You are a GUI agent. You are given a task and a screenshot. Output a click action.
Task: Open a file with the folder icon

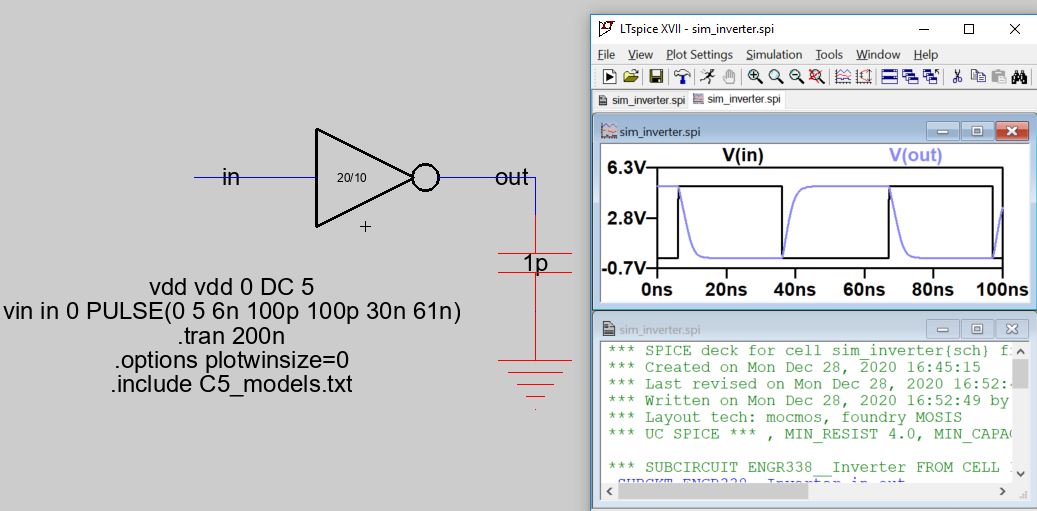pos(631,77)
